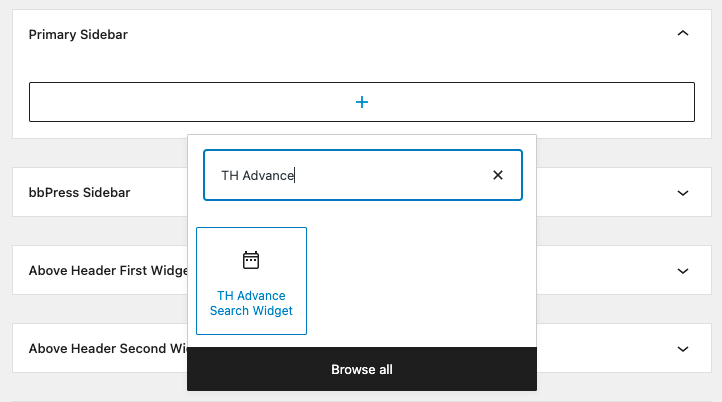This screenshot has width=722, height=402.
Task: Click the bbPress Sidebar down-arrow icon
Action: click(683, 192)
